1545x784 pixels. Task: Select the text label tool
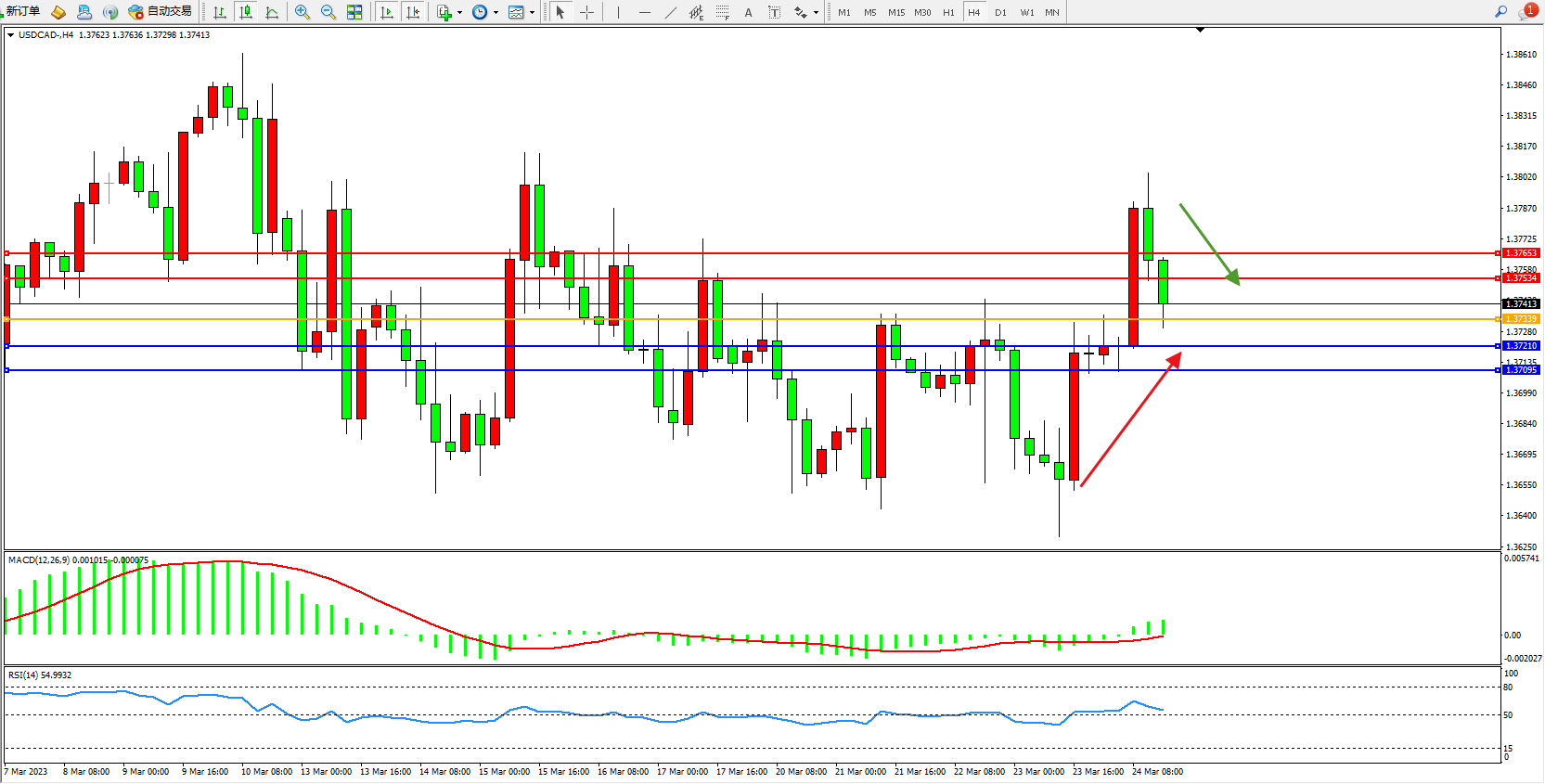click(x=748, y=12)
